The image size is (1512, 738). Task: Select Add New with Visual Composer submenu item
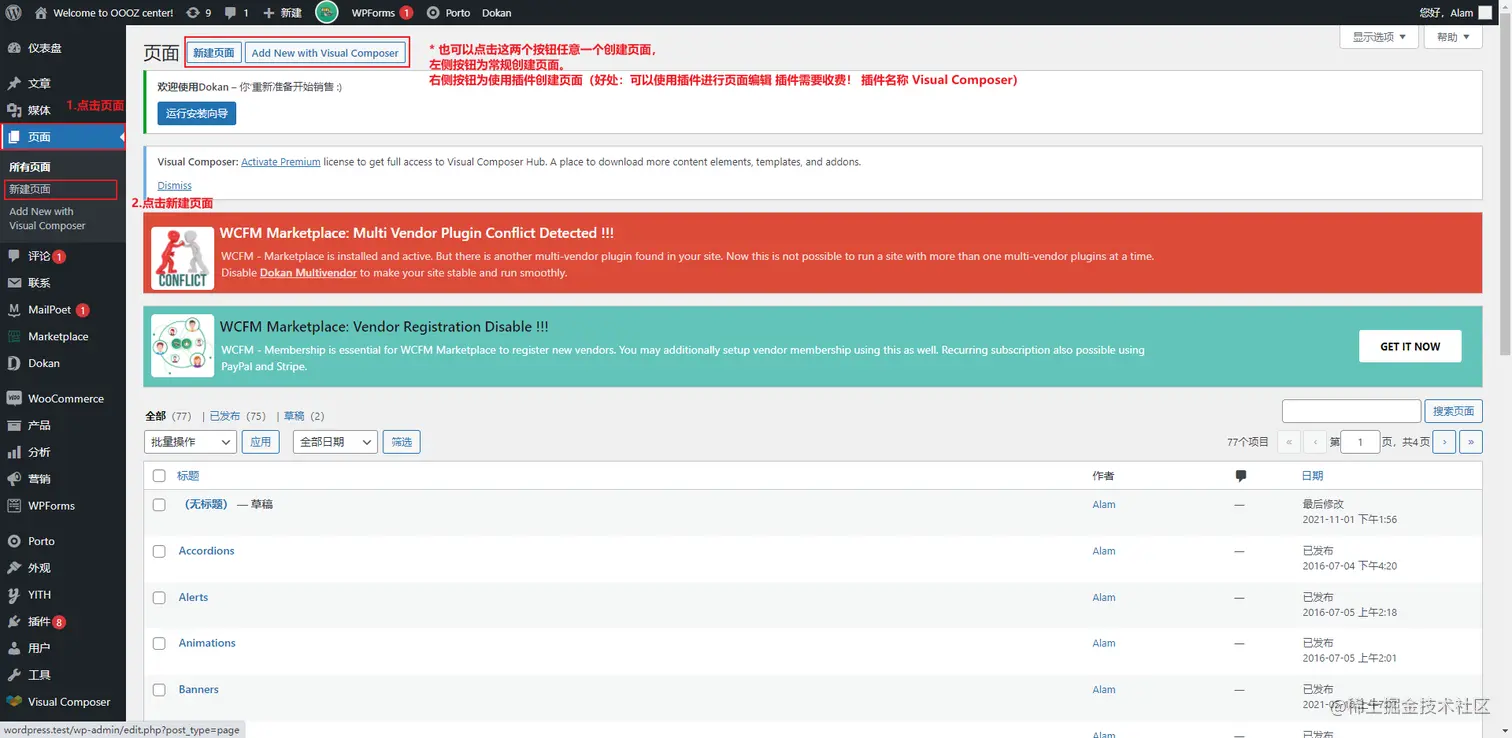pos(47,218)
